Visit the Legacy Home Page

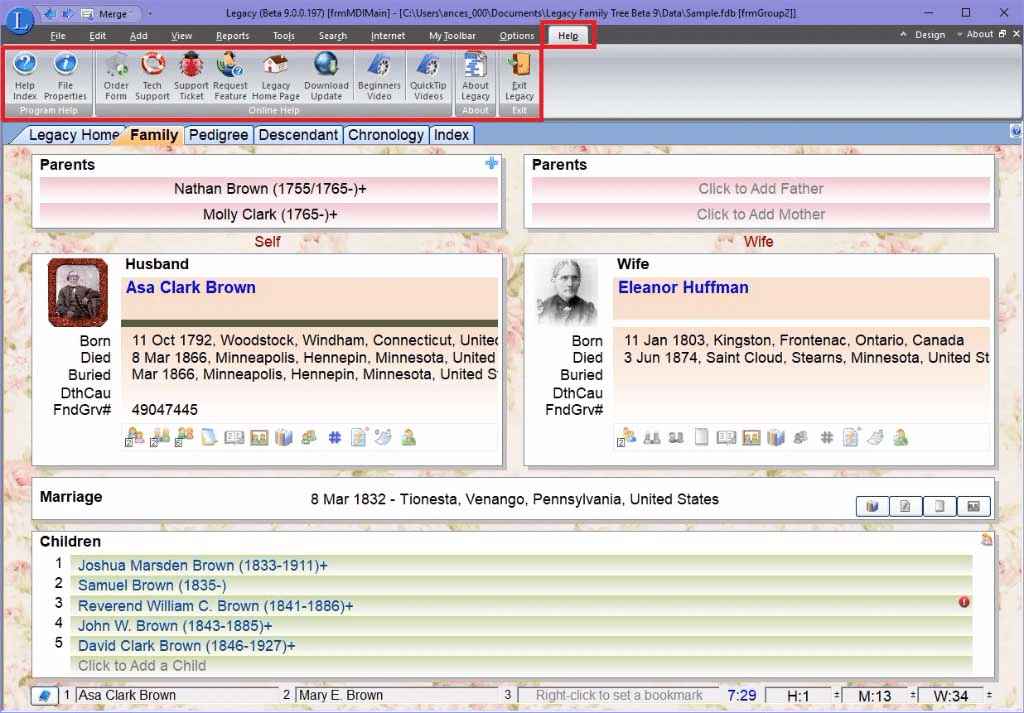tap(276, 76)
